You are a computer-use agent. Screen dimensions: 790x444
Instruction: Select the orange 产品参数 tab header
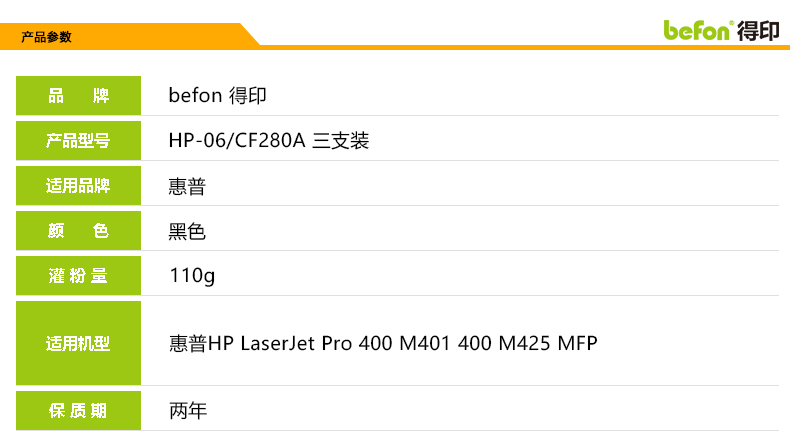click(x=47, y=37)
